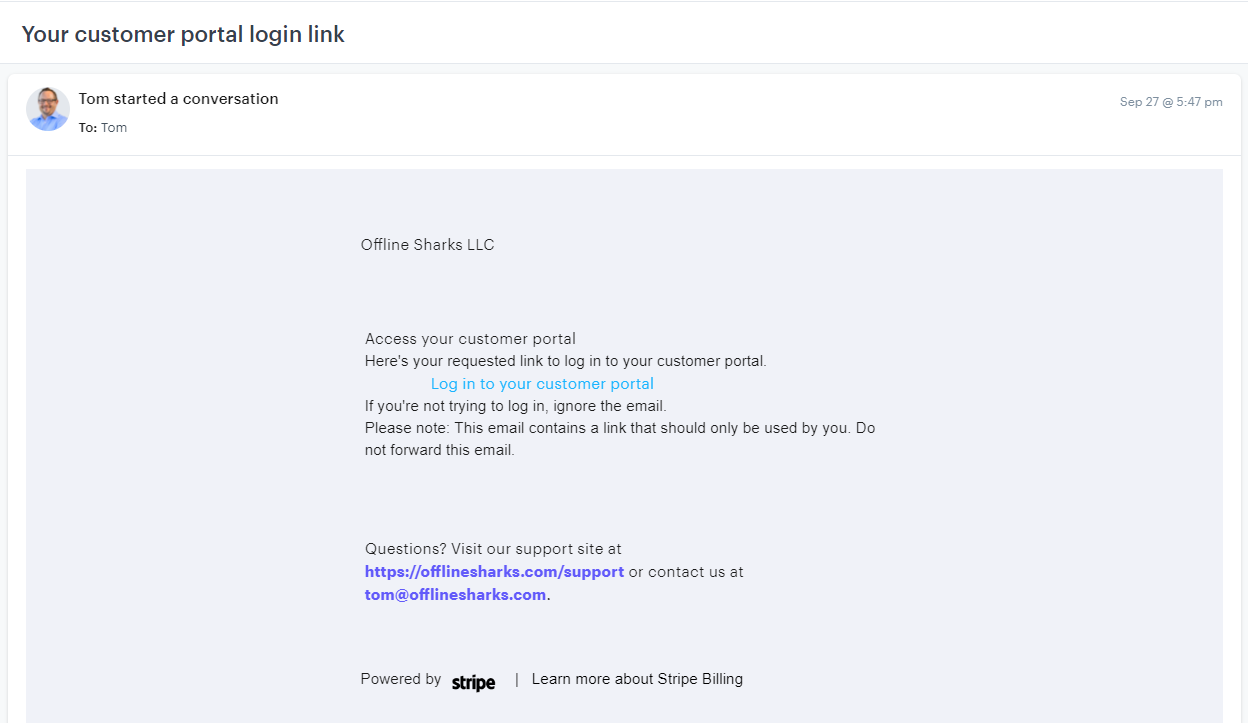The height and width of the screenshot is (723, 1248).
Task: Click the 'or contact us at' text
Action: pyautogui.click(x=686, y=572)
